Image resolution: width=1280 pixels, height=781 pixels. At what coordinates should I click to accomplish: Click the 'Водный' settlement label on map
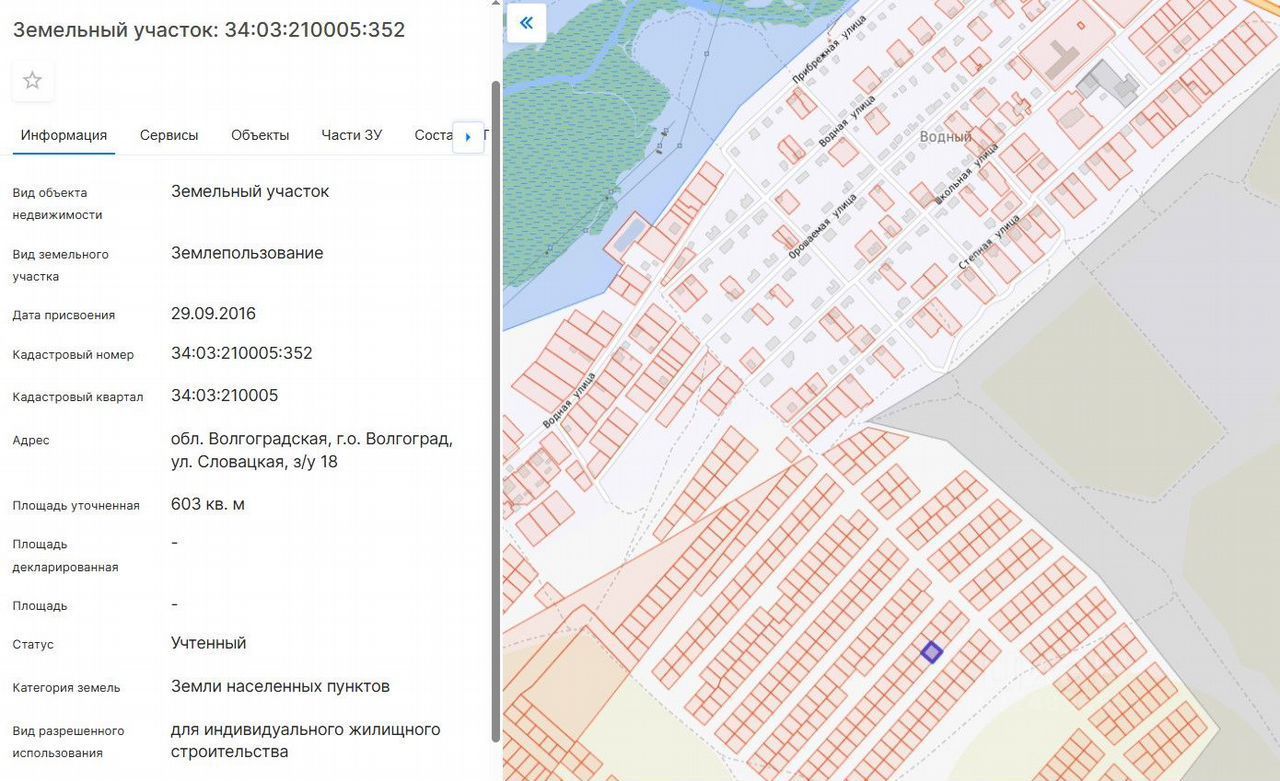click(x=945, y=137)
